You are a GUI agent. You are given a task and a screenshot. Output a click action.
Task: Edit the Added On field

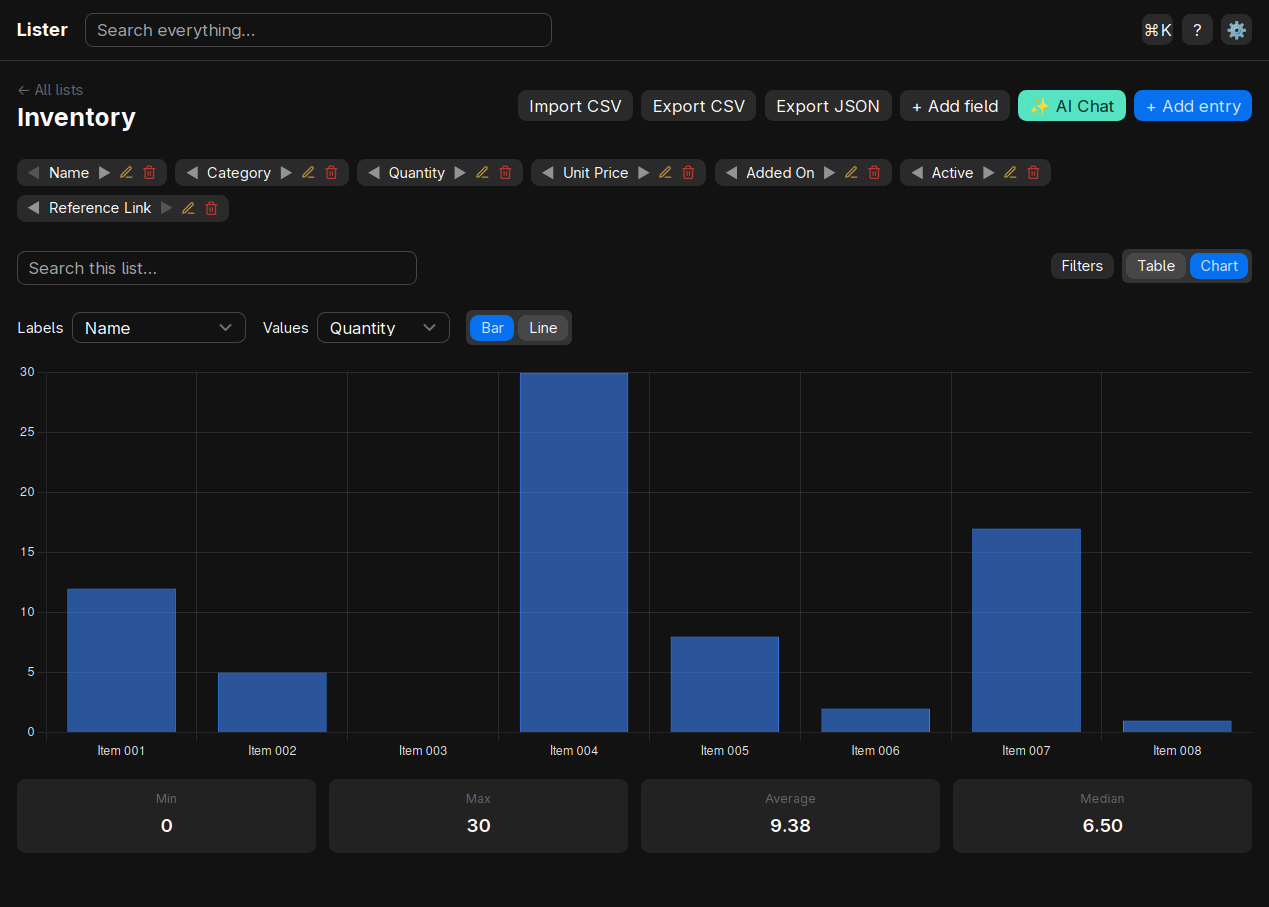coord(851,173)
